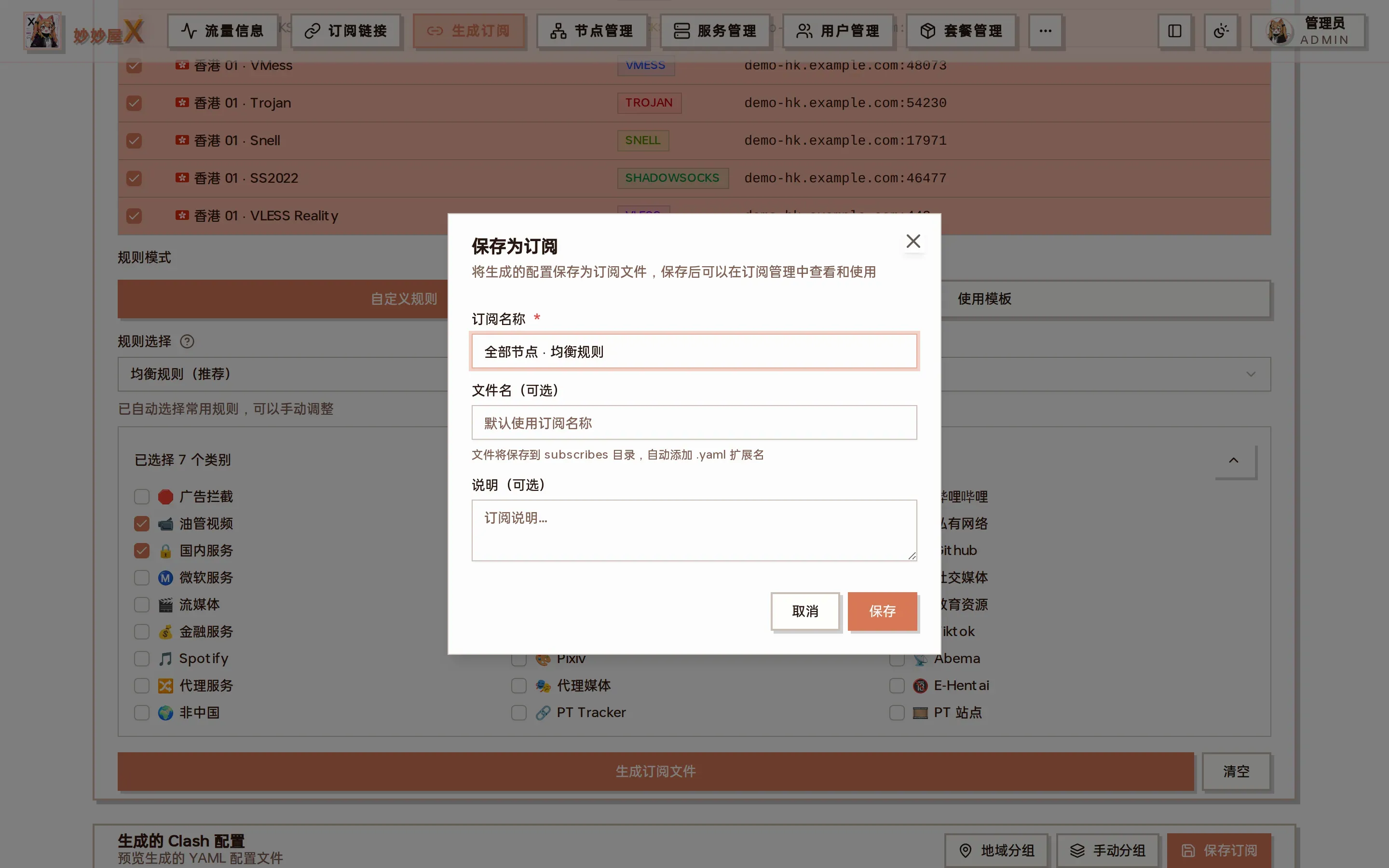Enable the 微软服务 category checkbox
Image resolution: width=1389 pixels, height=868 pixels.
coord(142,578)
